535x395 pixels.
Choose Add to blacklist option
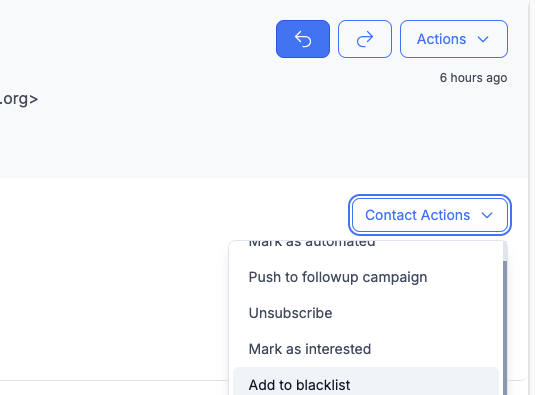click(x=366, y=383)
